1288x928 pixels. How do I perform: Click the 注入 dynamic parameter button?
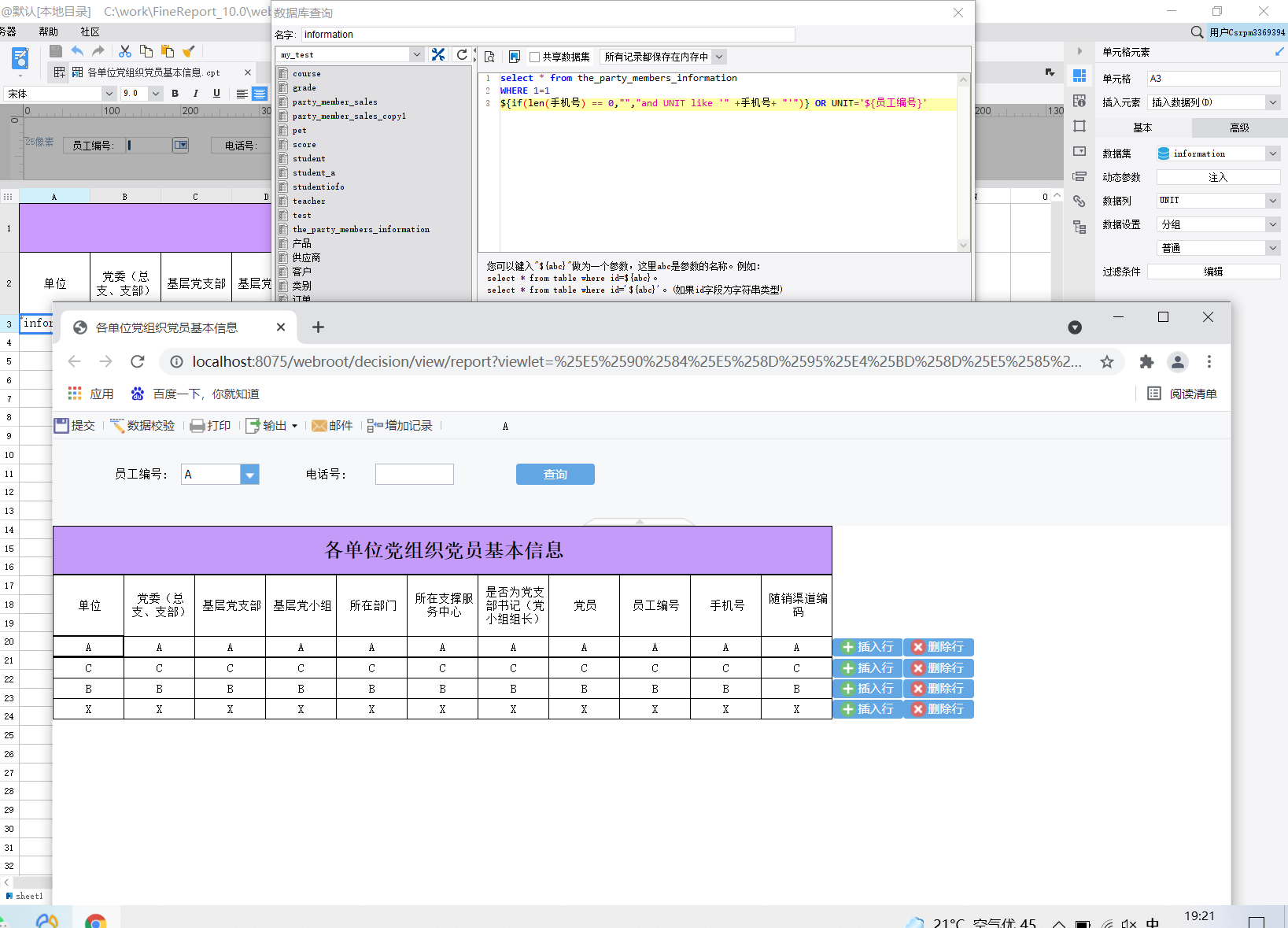point(1218,177)
